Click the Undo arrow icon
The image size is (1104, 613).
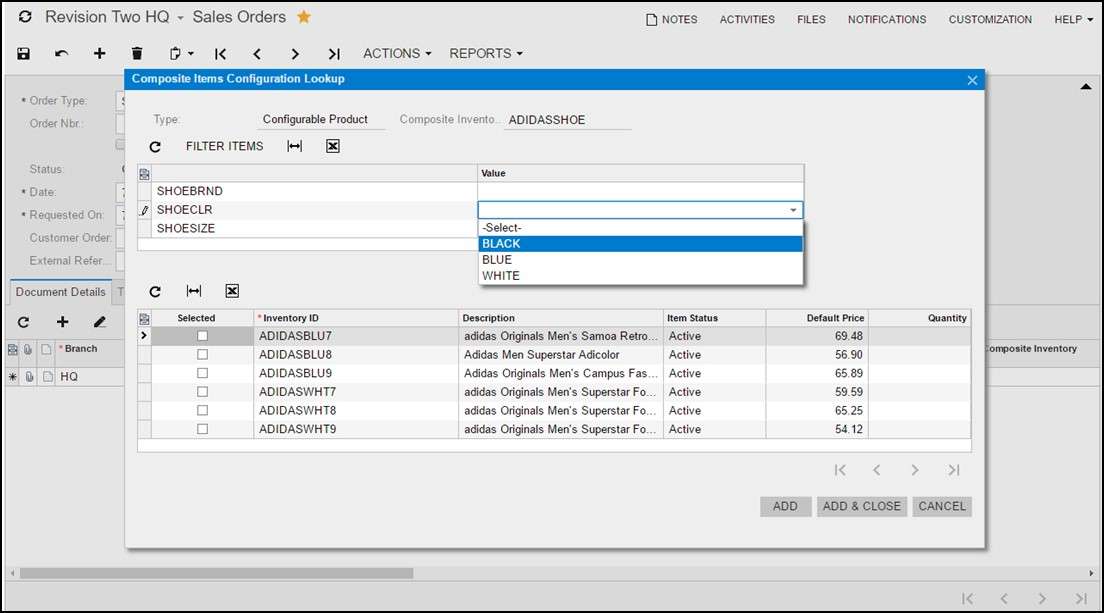(60, 53)
